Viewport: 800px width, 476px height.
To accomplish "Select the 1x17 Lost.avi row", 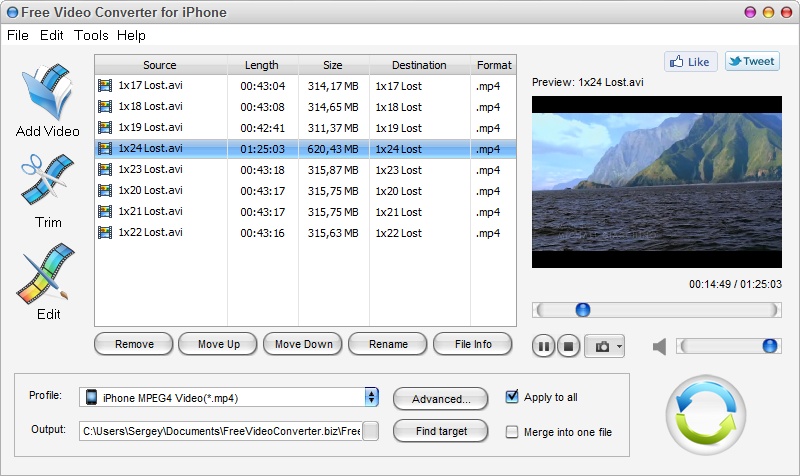I will point(305,86).
